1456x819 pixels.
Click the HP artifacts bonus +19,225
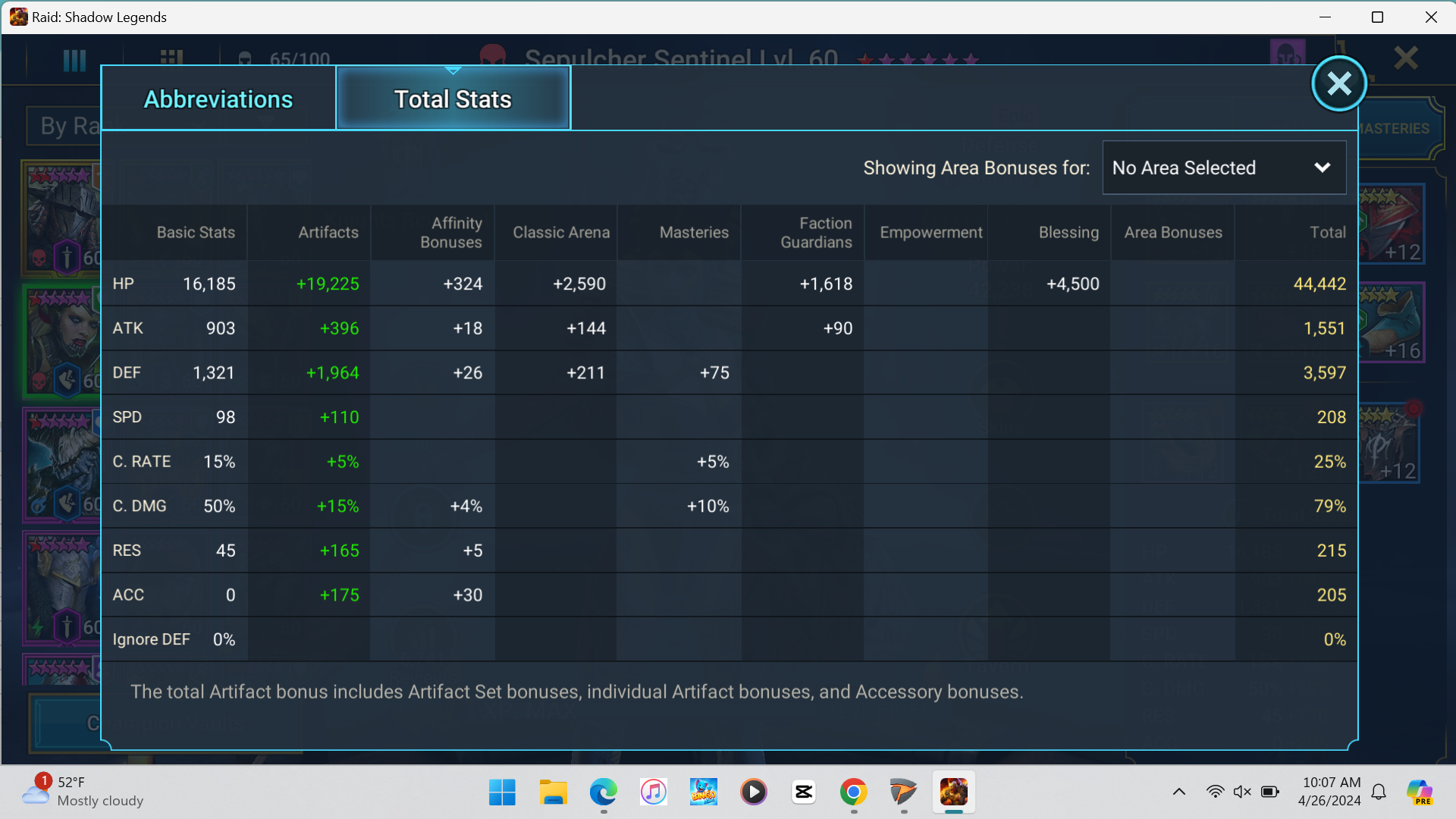point(328,284)
